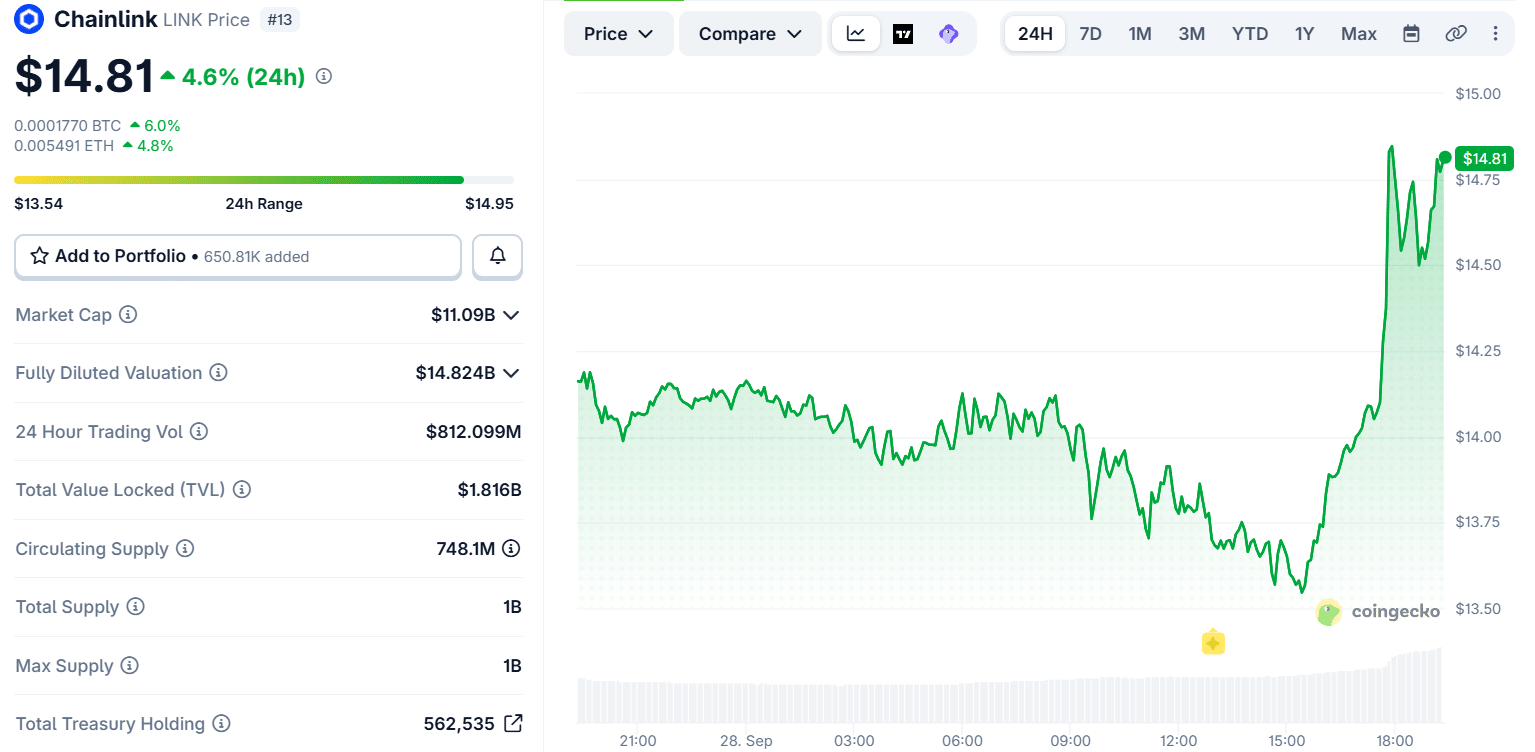The image size is (1535, 752).
Task: Show Fully Diluted Valuation info icon
Action: pyautogui.click(x=218, y=373)
